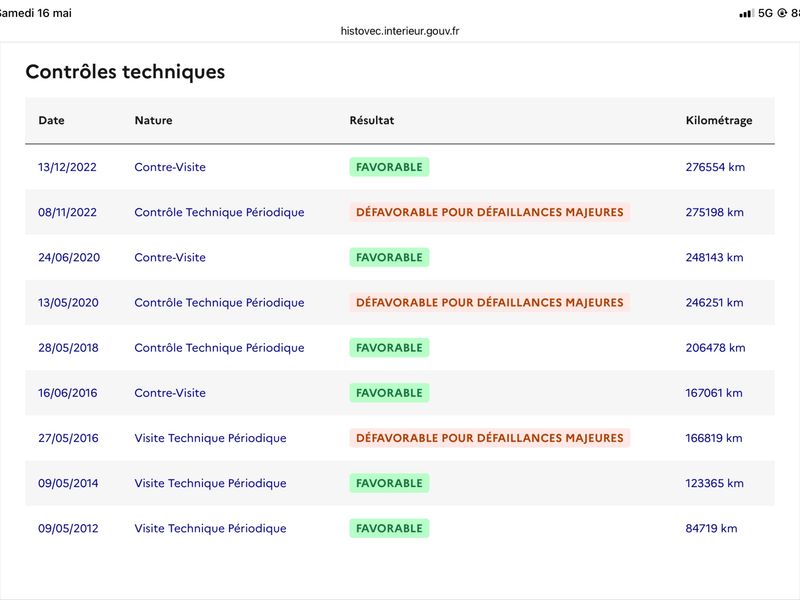Tap the histovec.interieur.gouv.fr address bar

400,31
